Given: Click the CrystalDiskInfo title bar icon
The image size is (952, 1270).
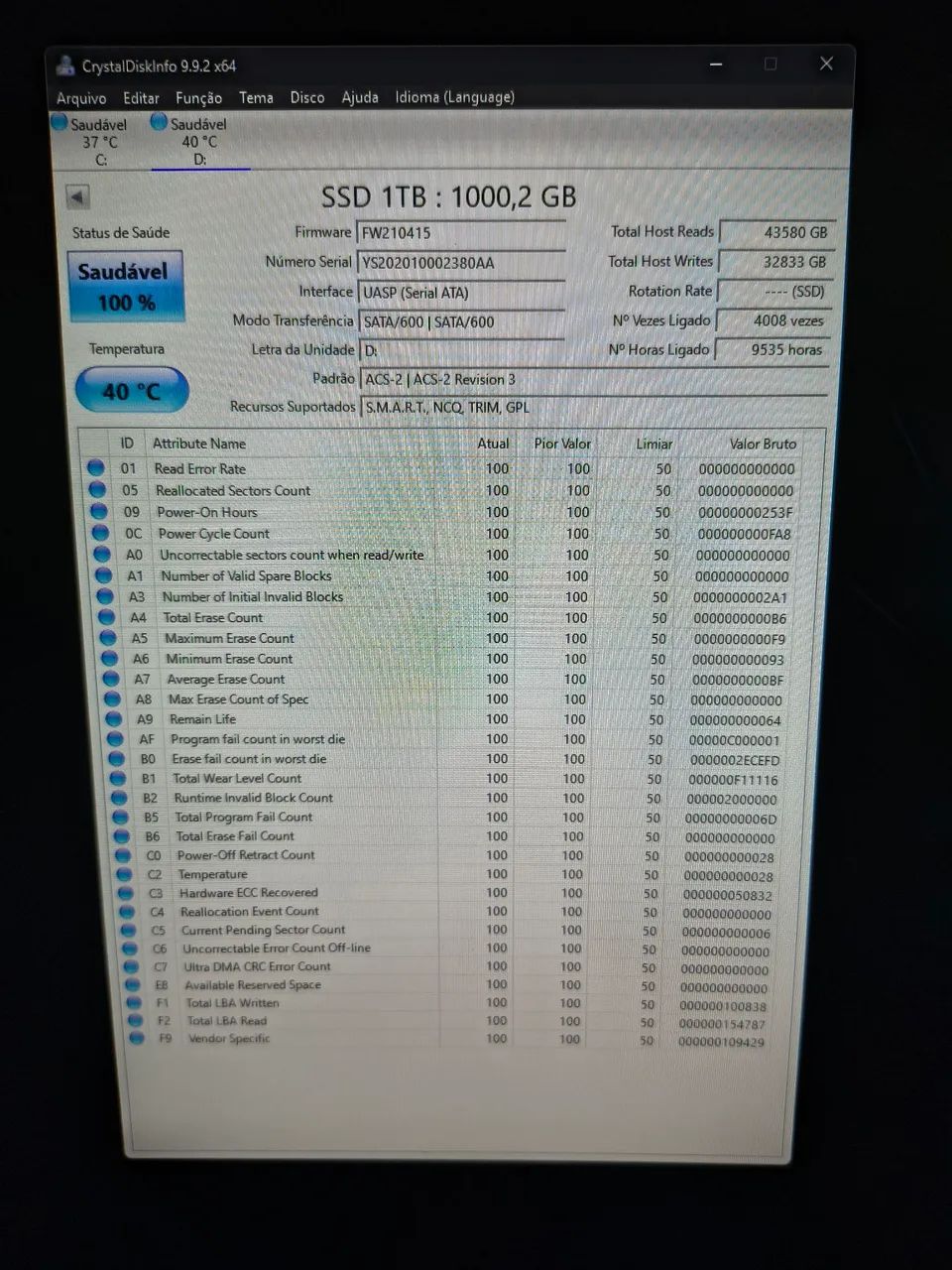Looking at the screenshot, I should (65, 66).
